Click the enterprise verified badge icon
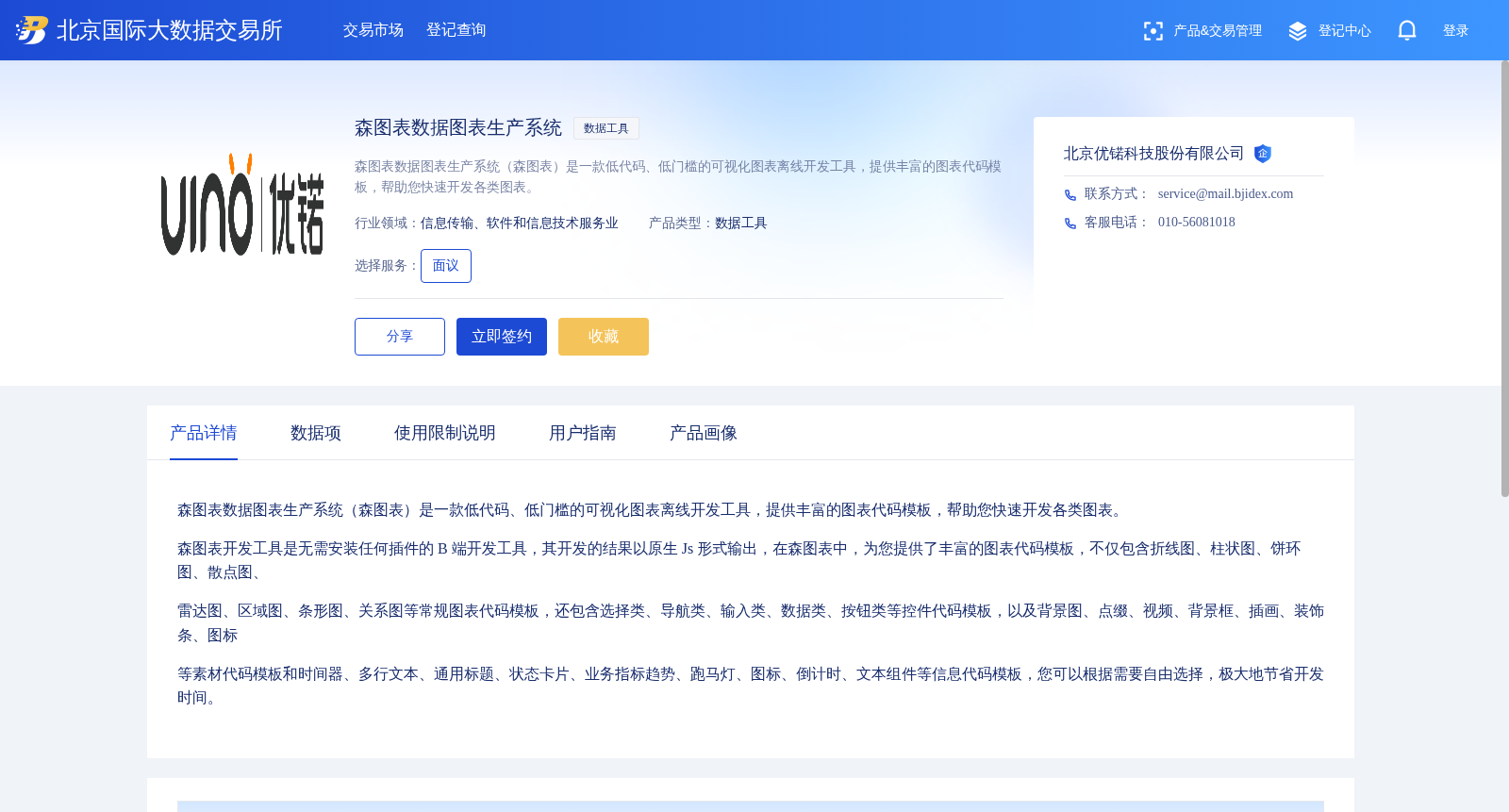Screen dimensions: 1509x812 click(1263, 154)
